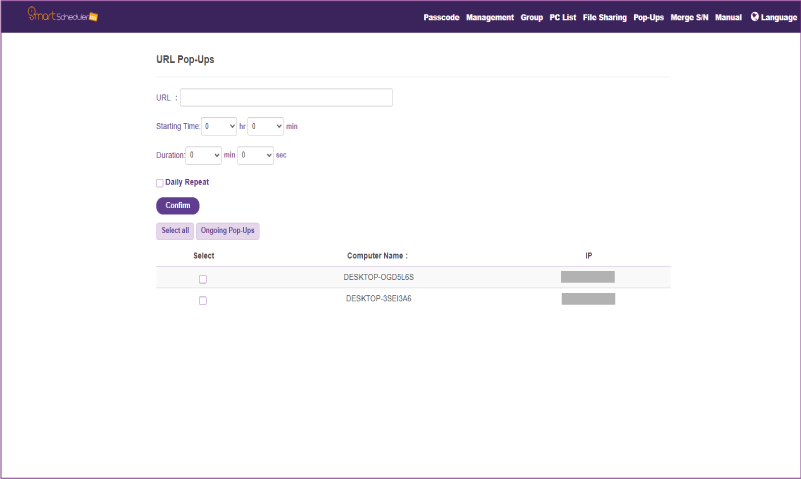The image size is (801, 479).
Task: Open the Group menu item
Action: [x=532, y=18]
